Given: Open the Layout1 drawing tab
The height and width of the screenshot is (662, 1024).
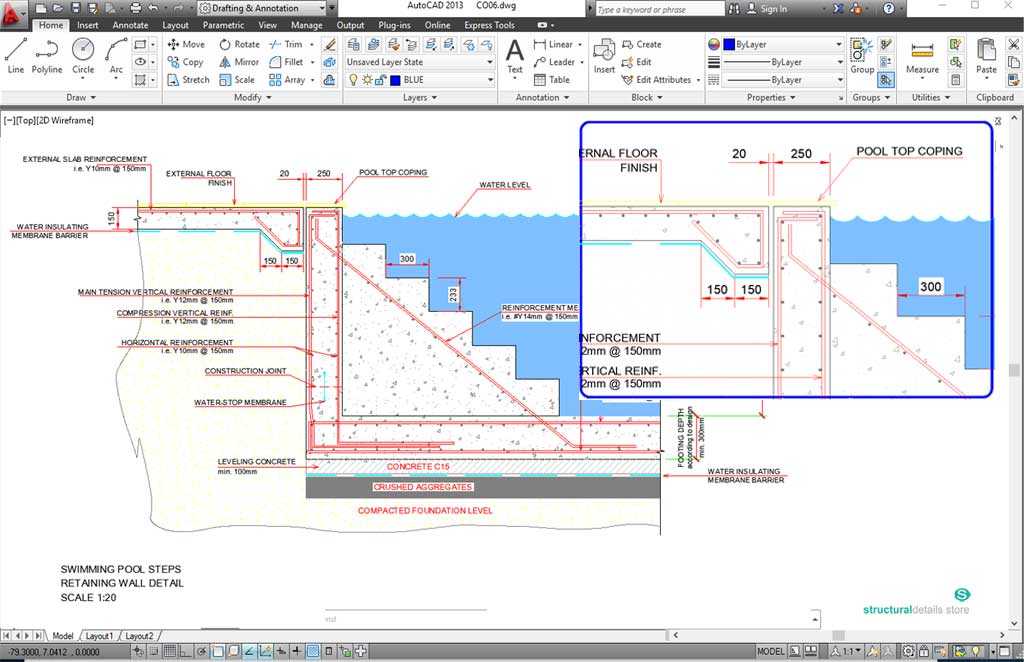Looking at the screenshot, I should click(x=98, y=636).
